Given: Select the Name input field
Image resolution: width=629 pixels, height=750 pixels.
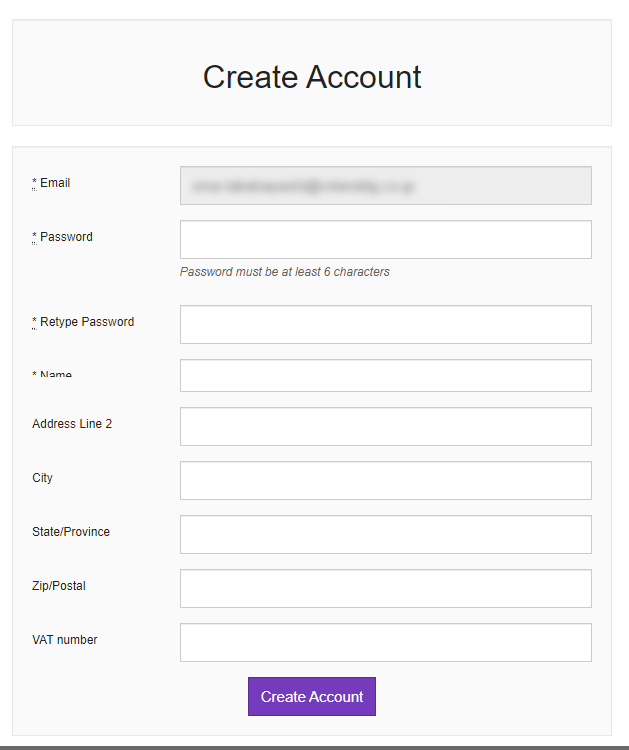Looking at the screenshot, I should (385, 376).
